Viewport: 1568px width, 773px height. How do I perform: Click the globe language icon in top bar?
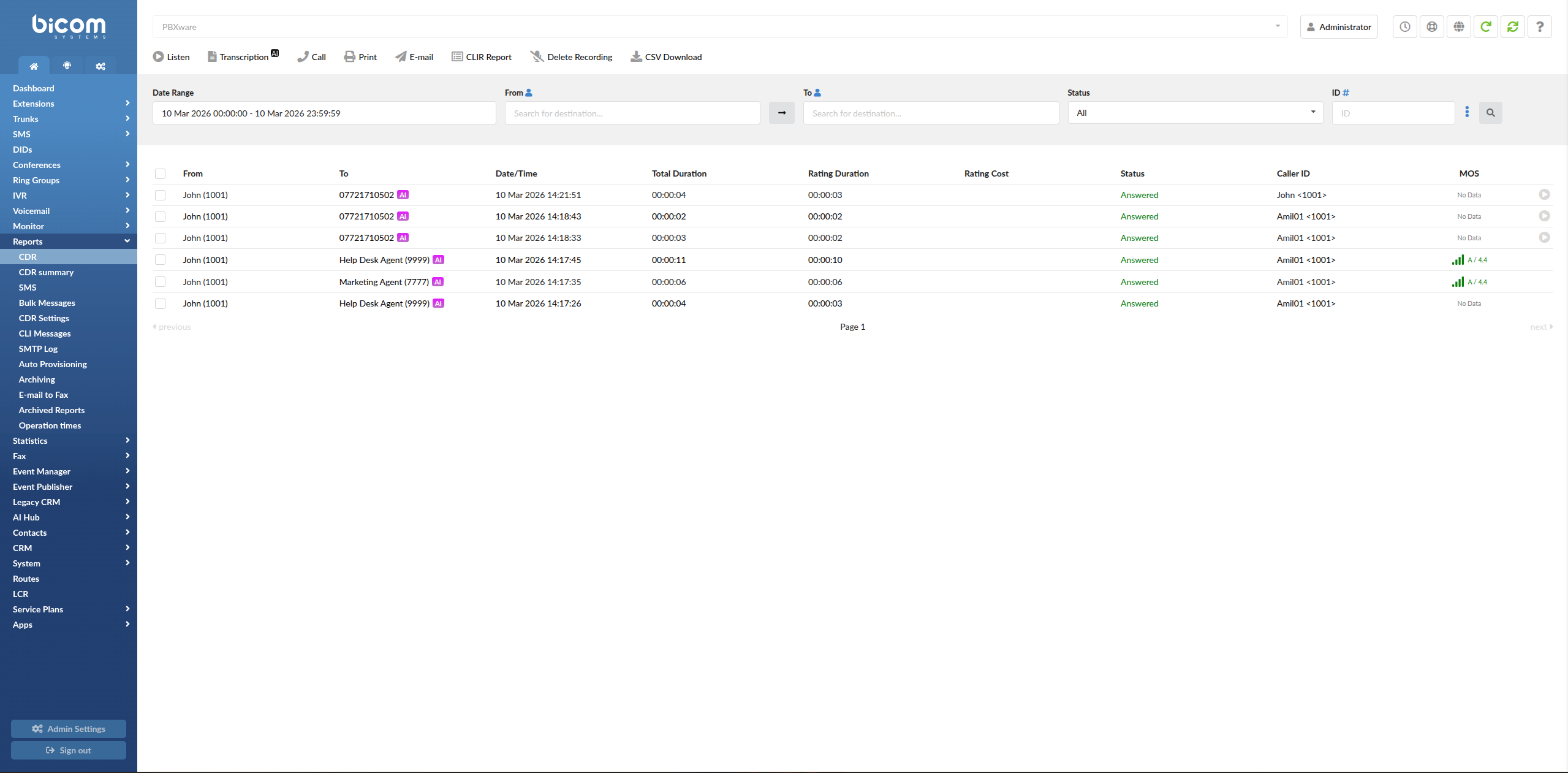pos(1459,27)
